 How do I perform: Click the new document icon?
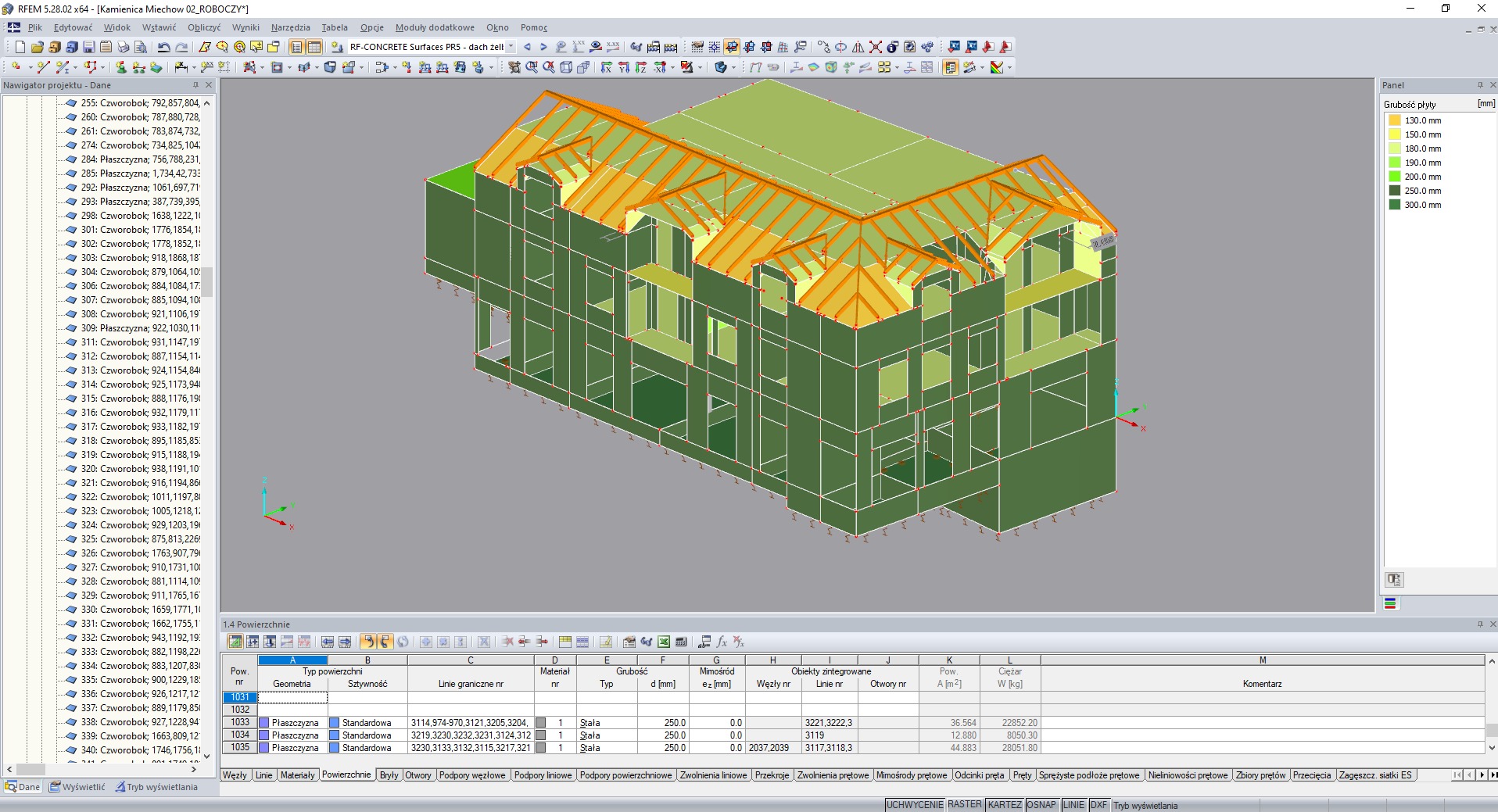coord(20,47)
